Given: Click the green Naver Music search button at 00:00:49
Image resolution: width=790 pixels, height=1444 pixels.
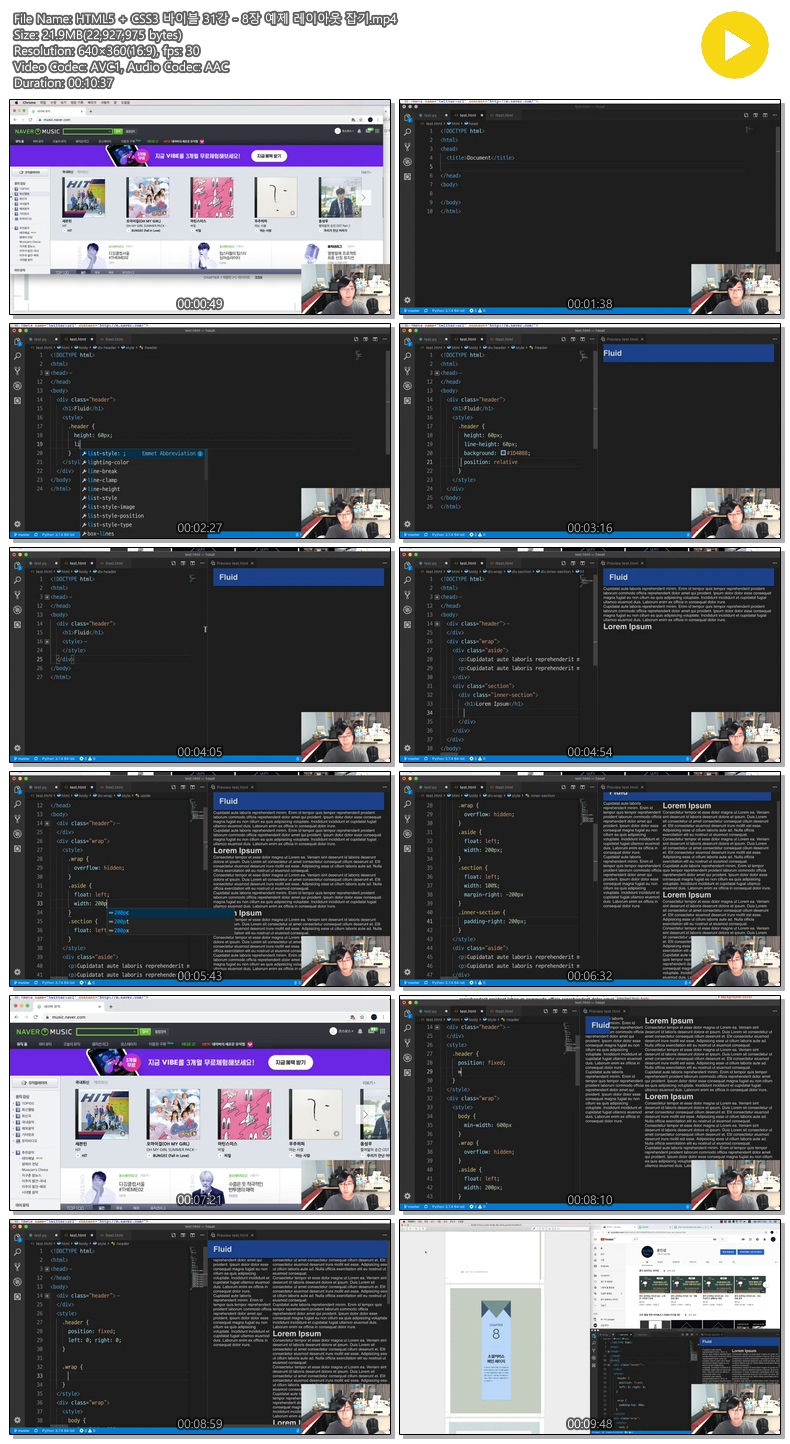Looking at the screenshot, I should click(117, 131).
